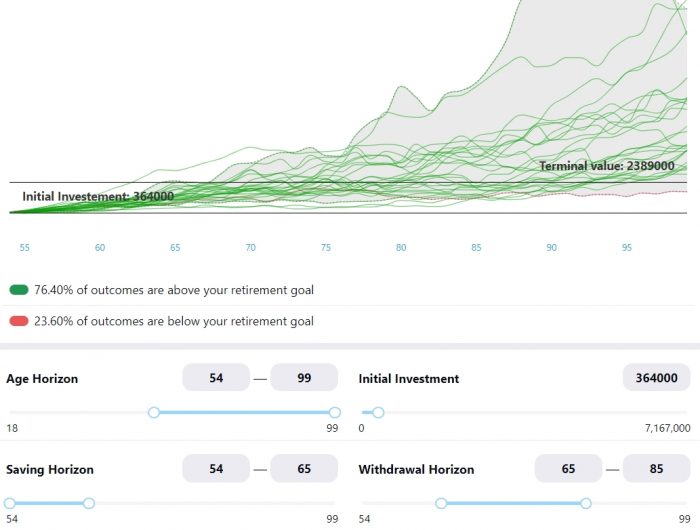This screenshot has width=700, height=530.
Task: Toggle the green above-goal legend marker
Action: coord(18,290)
